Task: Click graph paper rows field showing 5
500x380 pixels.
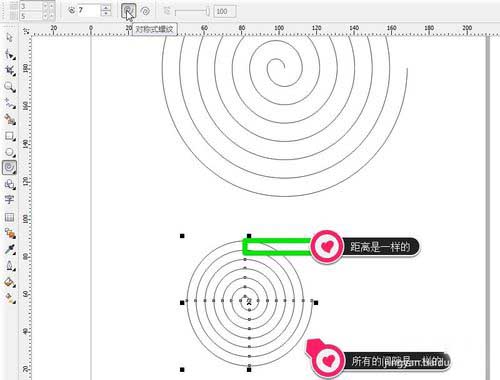Action: pyautogui.click(x=32, y=16)
